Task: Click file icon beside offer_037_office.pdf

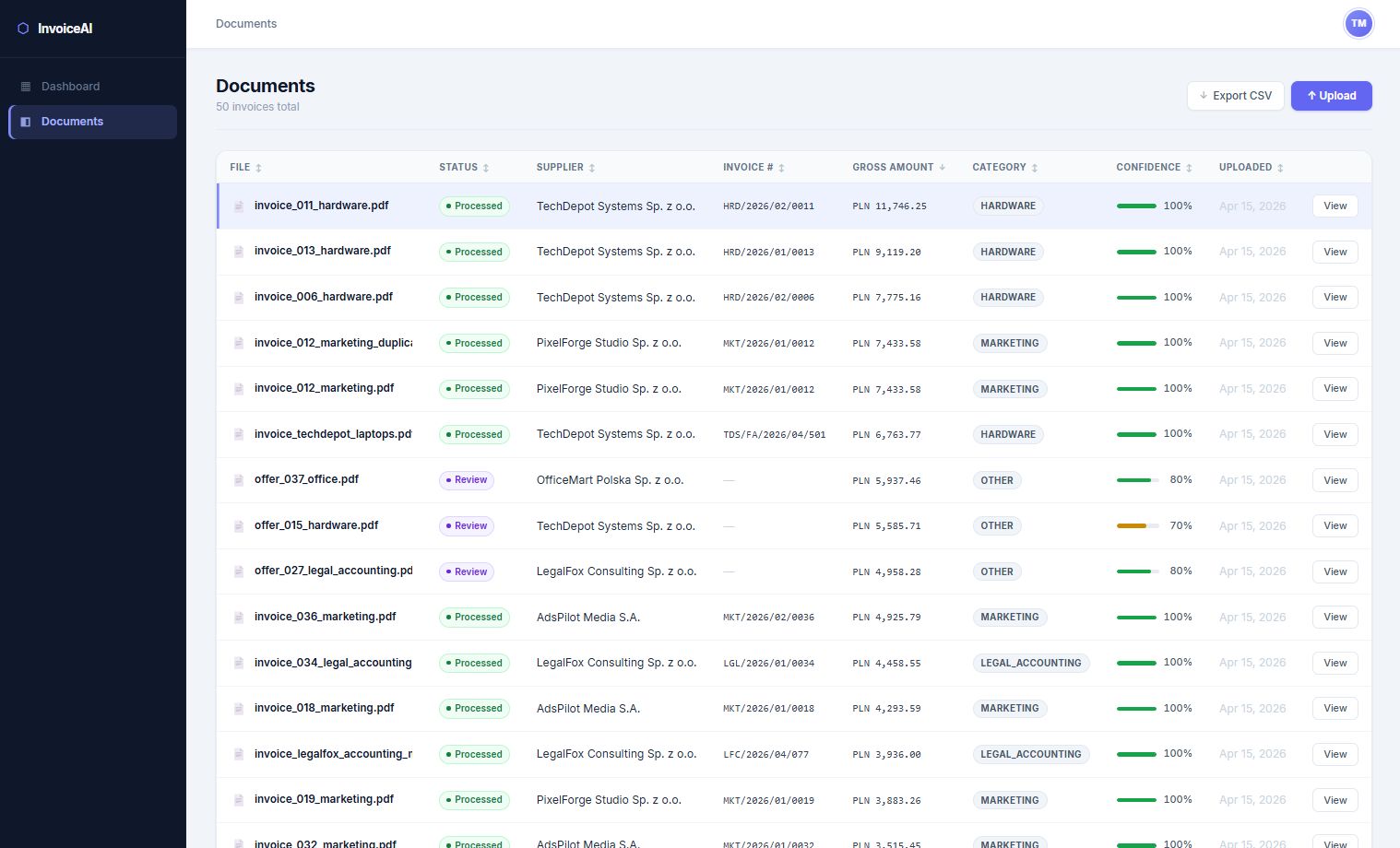Action: 239,480
